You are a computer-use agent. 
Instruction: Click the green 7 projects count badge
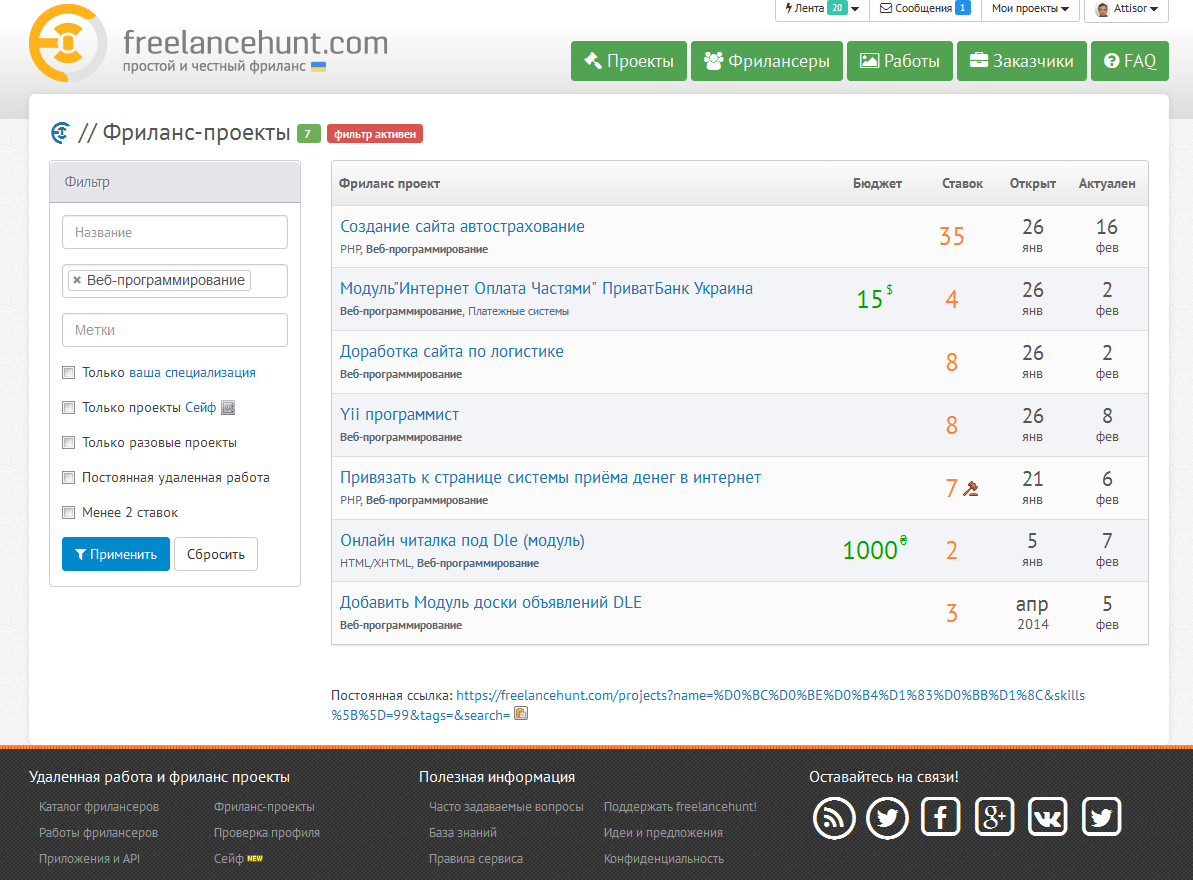point(308,134)
